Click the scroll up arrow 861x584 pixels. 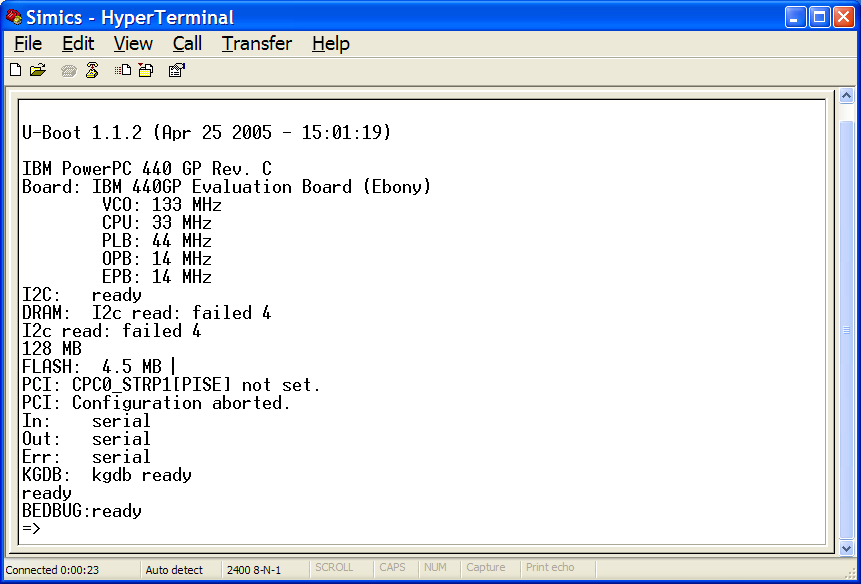(847, 96)
